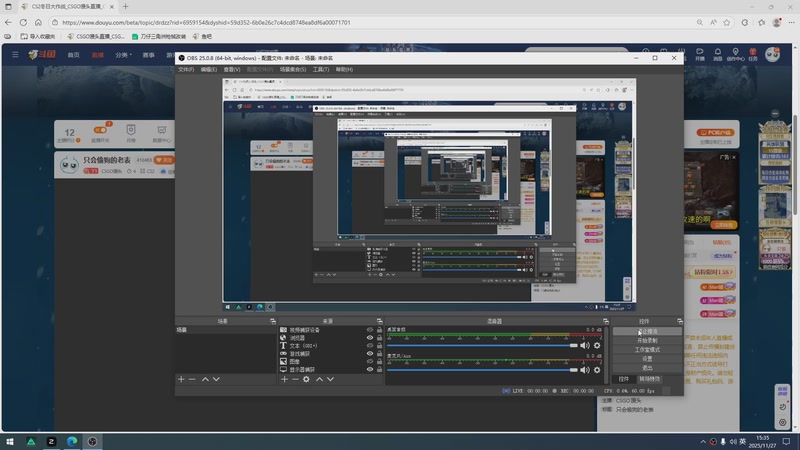
Task: Adjust 桌面音频 volume slider
Action: point(482,345)
